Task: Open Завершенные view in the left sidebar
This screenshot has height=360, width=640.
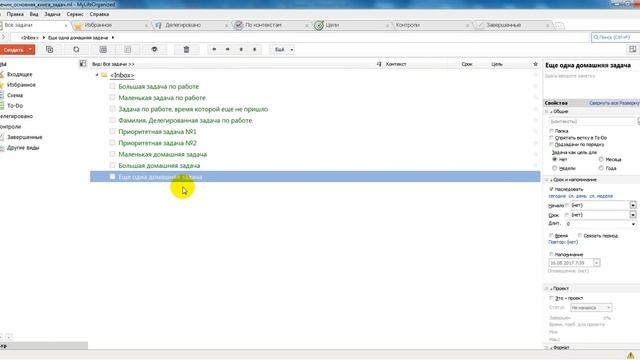Action: point(24,137)
